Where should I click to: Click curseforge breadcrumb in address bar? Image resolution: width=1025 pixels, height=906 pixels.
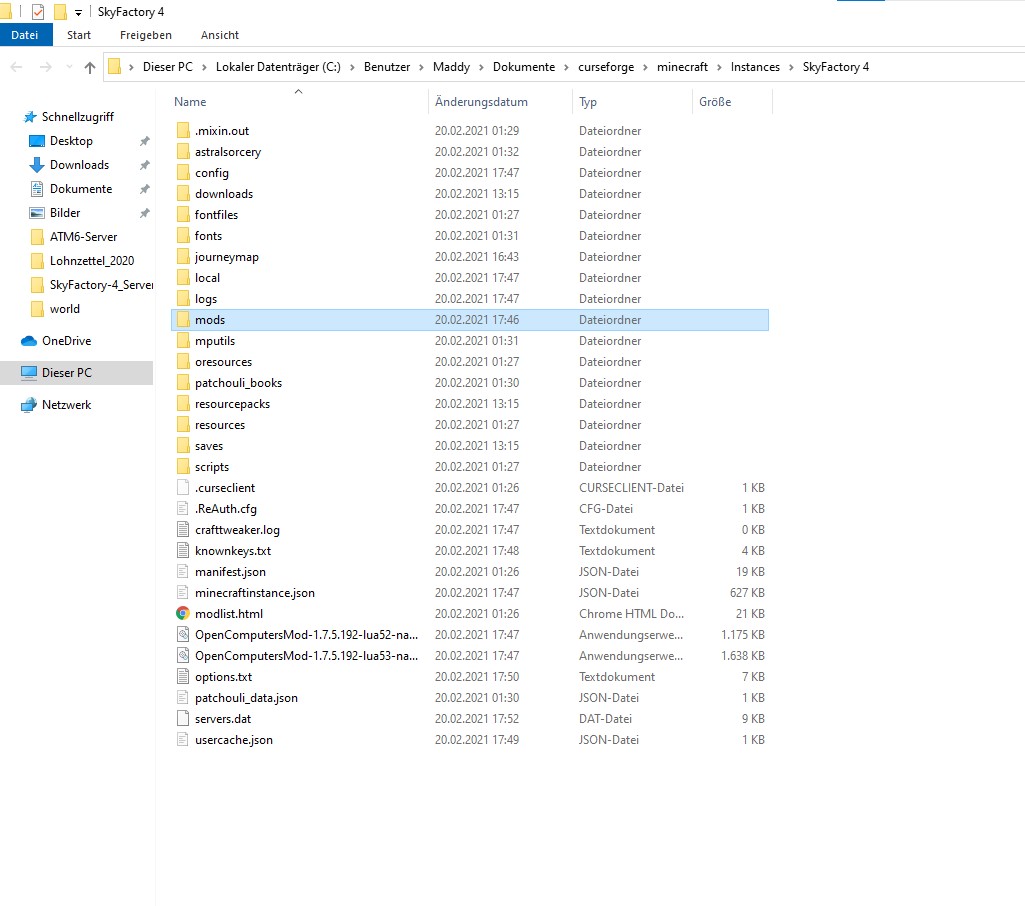coord(606,67)
